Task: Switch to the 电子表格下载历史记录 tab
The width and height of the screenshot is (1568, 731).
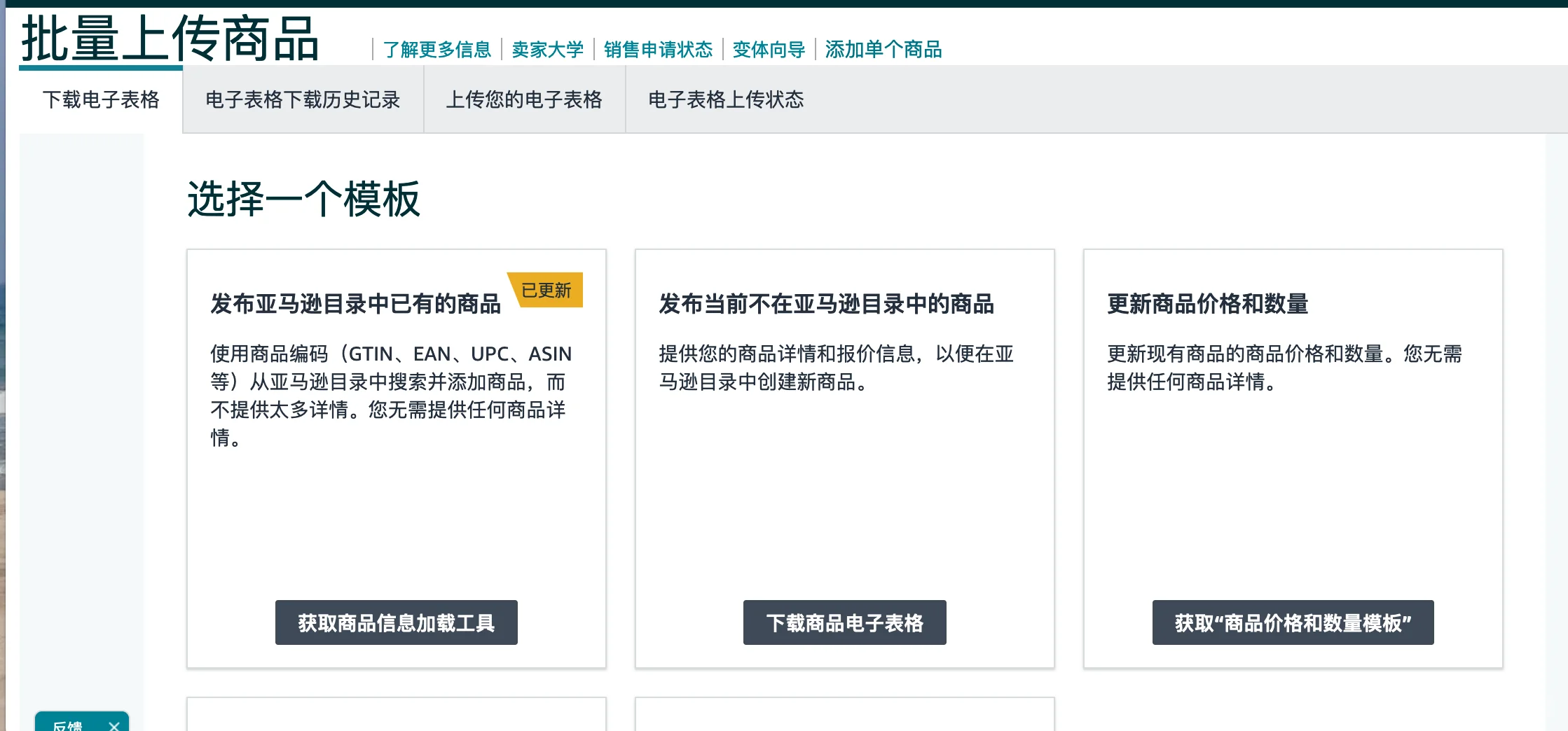Action: click(303, 100)
